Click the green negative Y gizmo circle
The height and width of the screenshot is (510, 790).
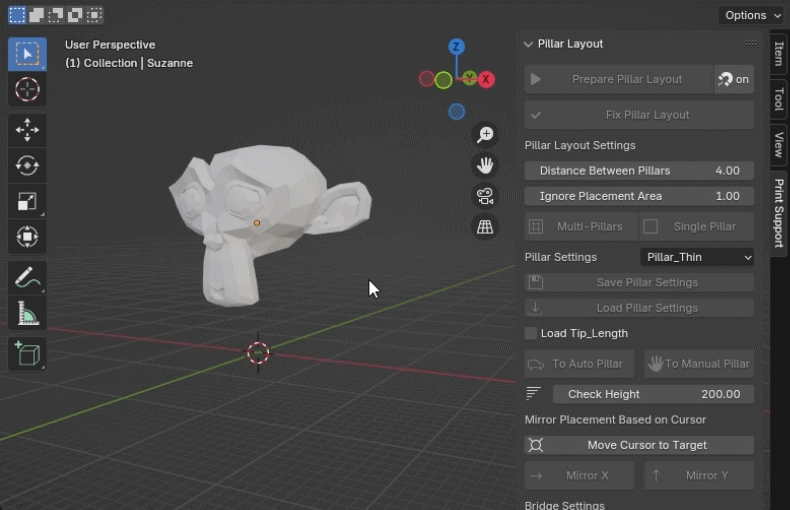click(443, 80)
